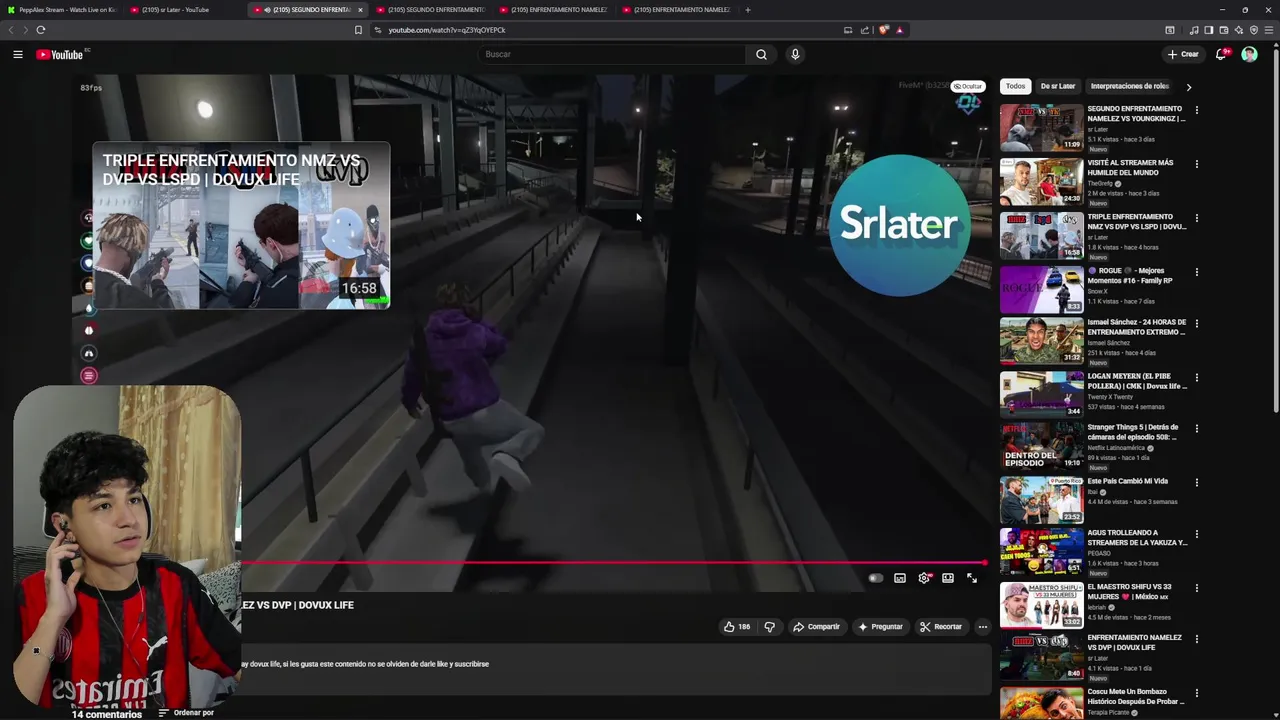Open 'SEGUNDO ENFRENTAMIENTO NAMELEZ VS YOUNGKINGZ' suggested thumbnail
This screenshot has height=720, width=1280.
click(1041, 127)
